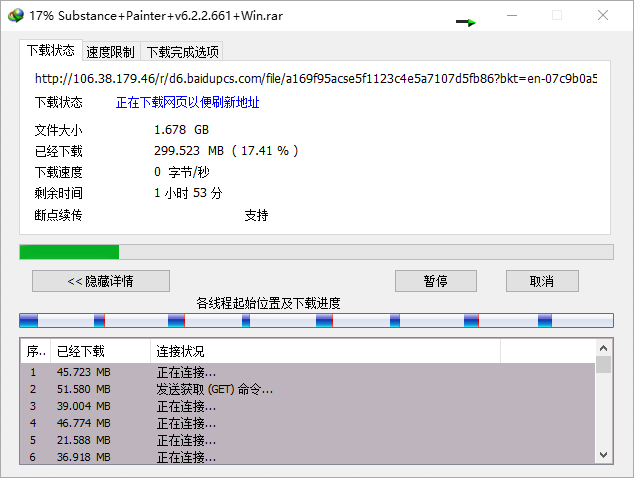Select thread row 5 with 21.588 MB
Image resolution: width=634 pixels, height=478 pixels.
[308, 440]
